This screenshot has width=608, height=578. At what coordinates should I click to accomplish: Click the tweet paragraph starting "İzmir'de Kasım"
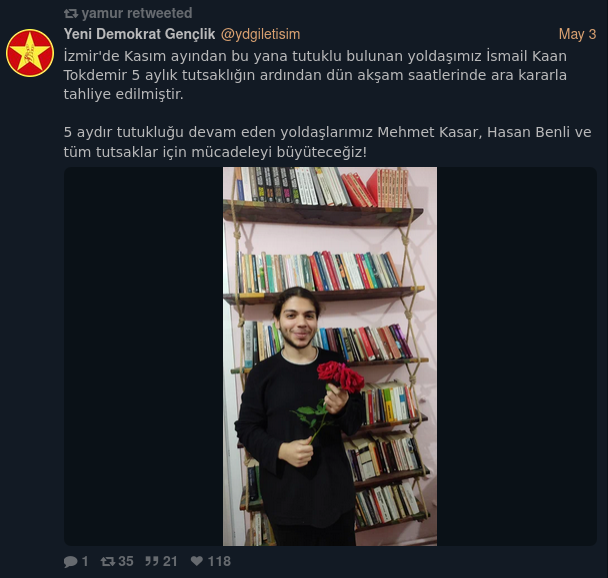click(315, 75)
